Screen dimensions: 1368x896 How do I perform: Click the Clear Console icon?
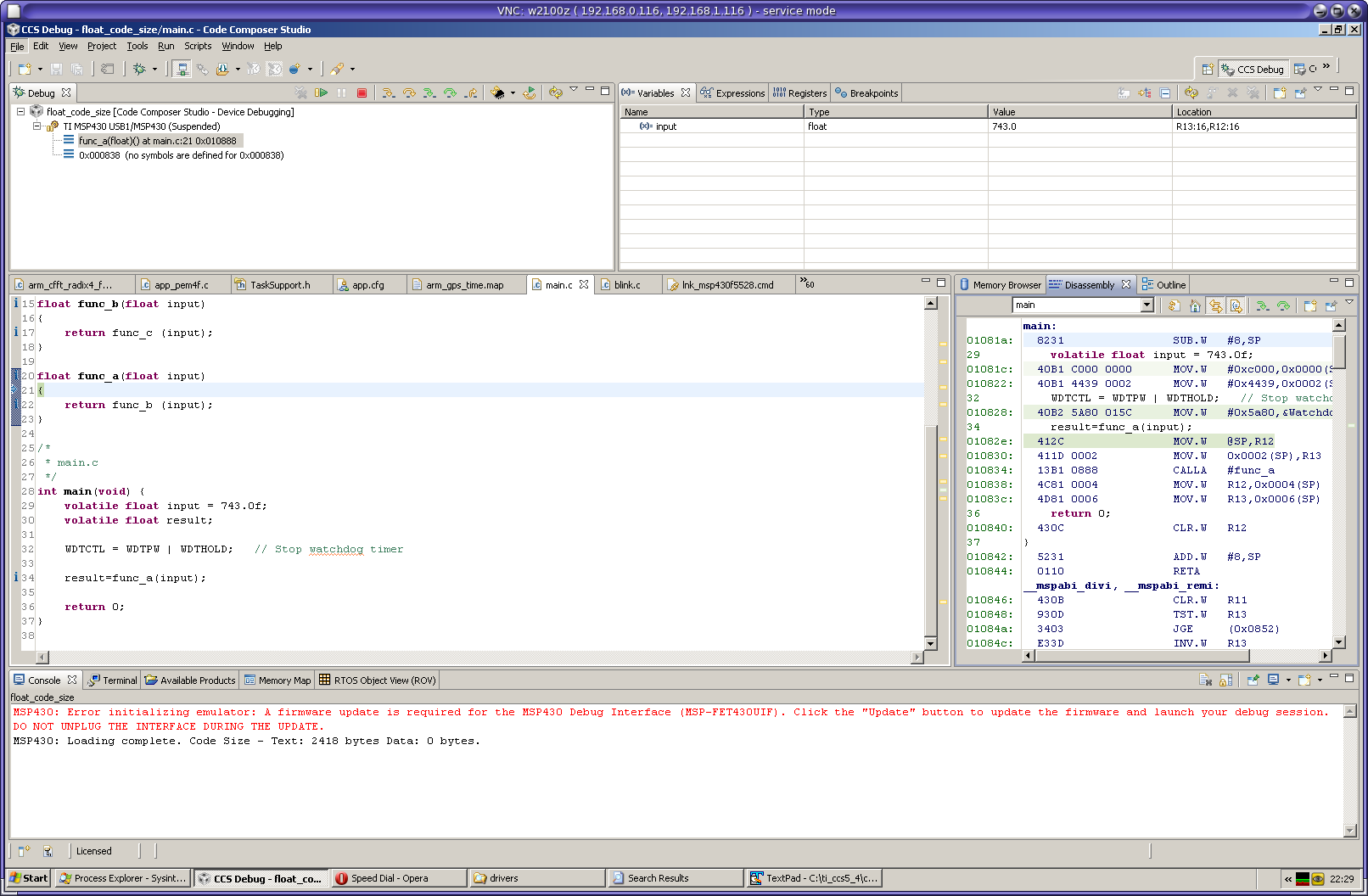(1205, 680)
